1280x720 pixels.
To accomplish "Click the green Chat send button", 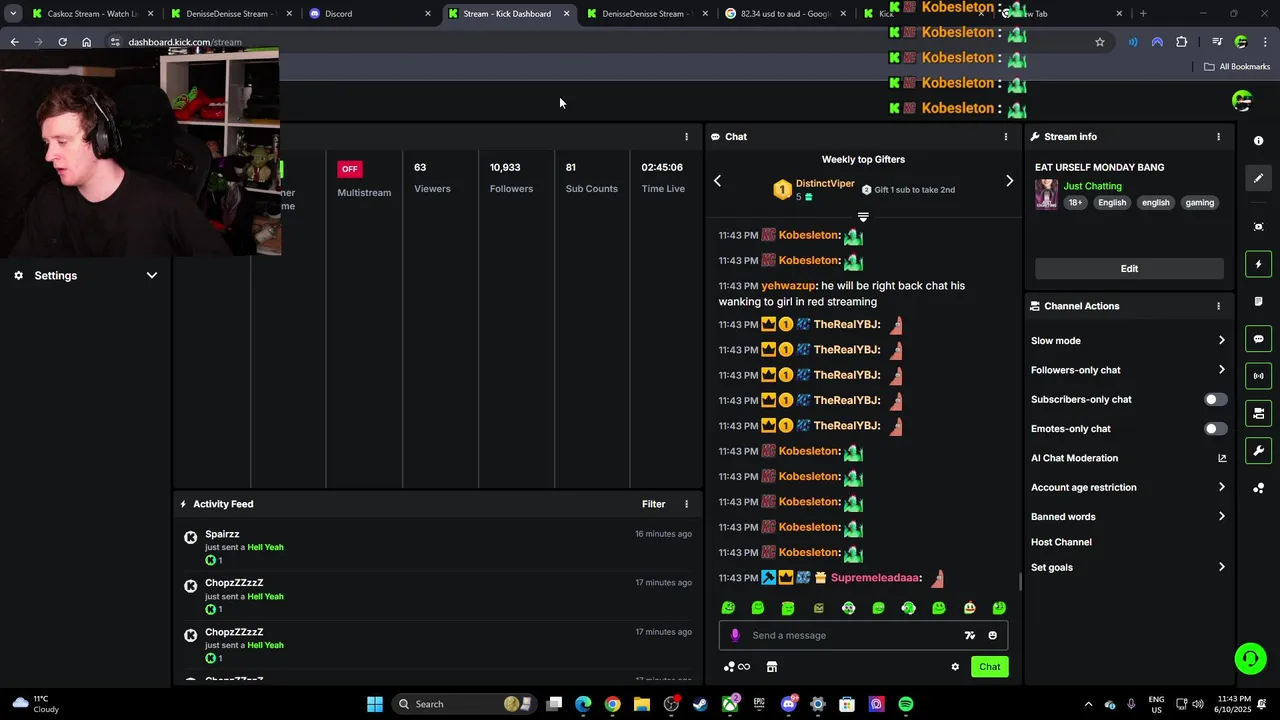I will [x=989, y=667].
